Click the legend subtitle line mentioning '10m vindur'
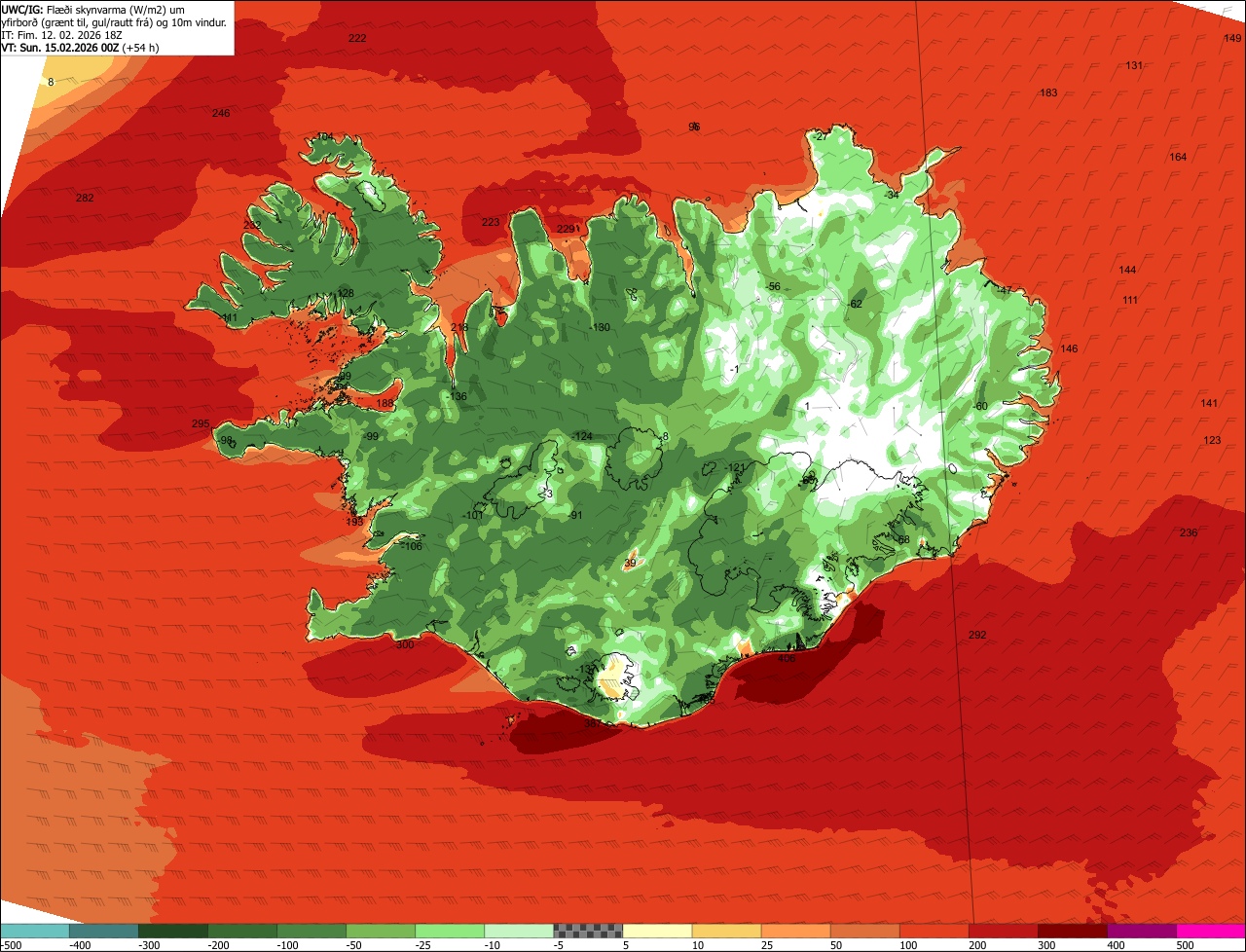This screenshot has height=952, width=1246. [114, 22]
